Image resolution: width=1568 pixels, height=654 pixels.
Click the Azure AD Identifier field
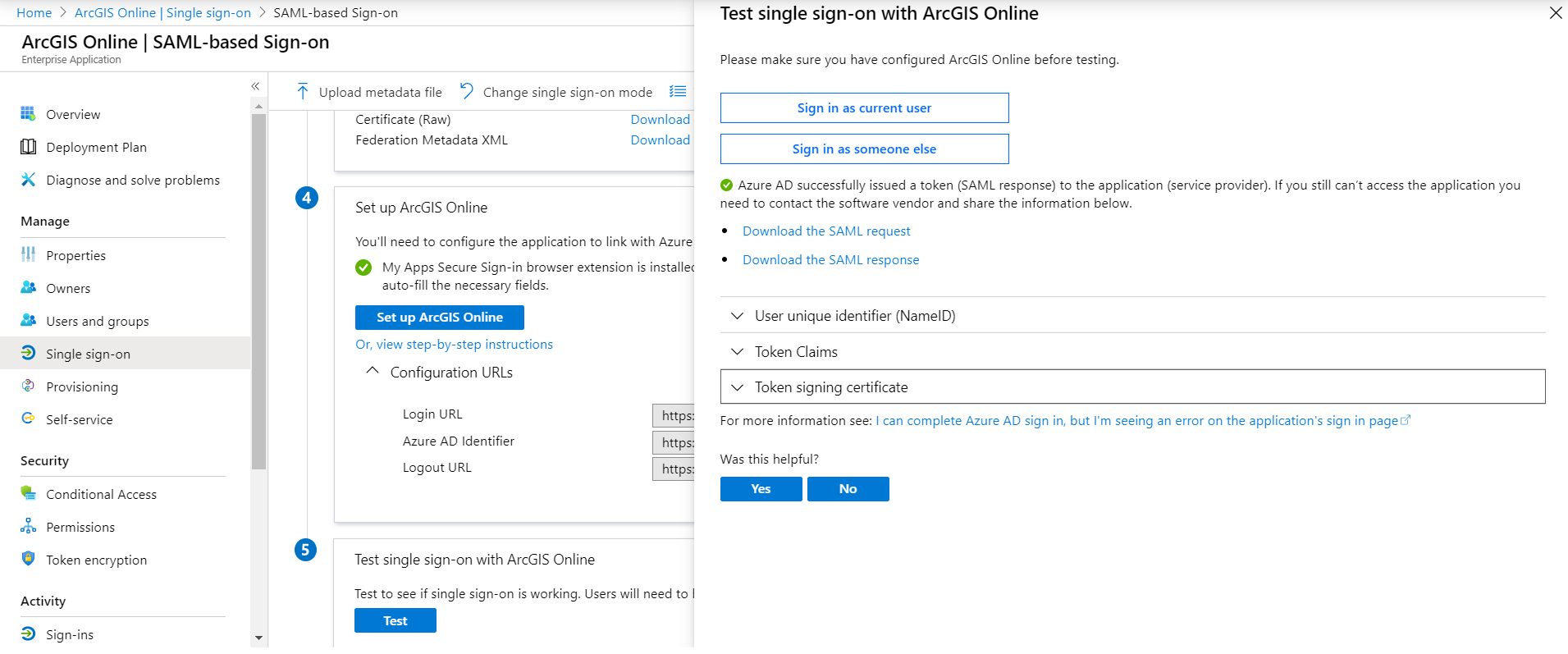point(673,442)
